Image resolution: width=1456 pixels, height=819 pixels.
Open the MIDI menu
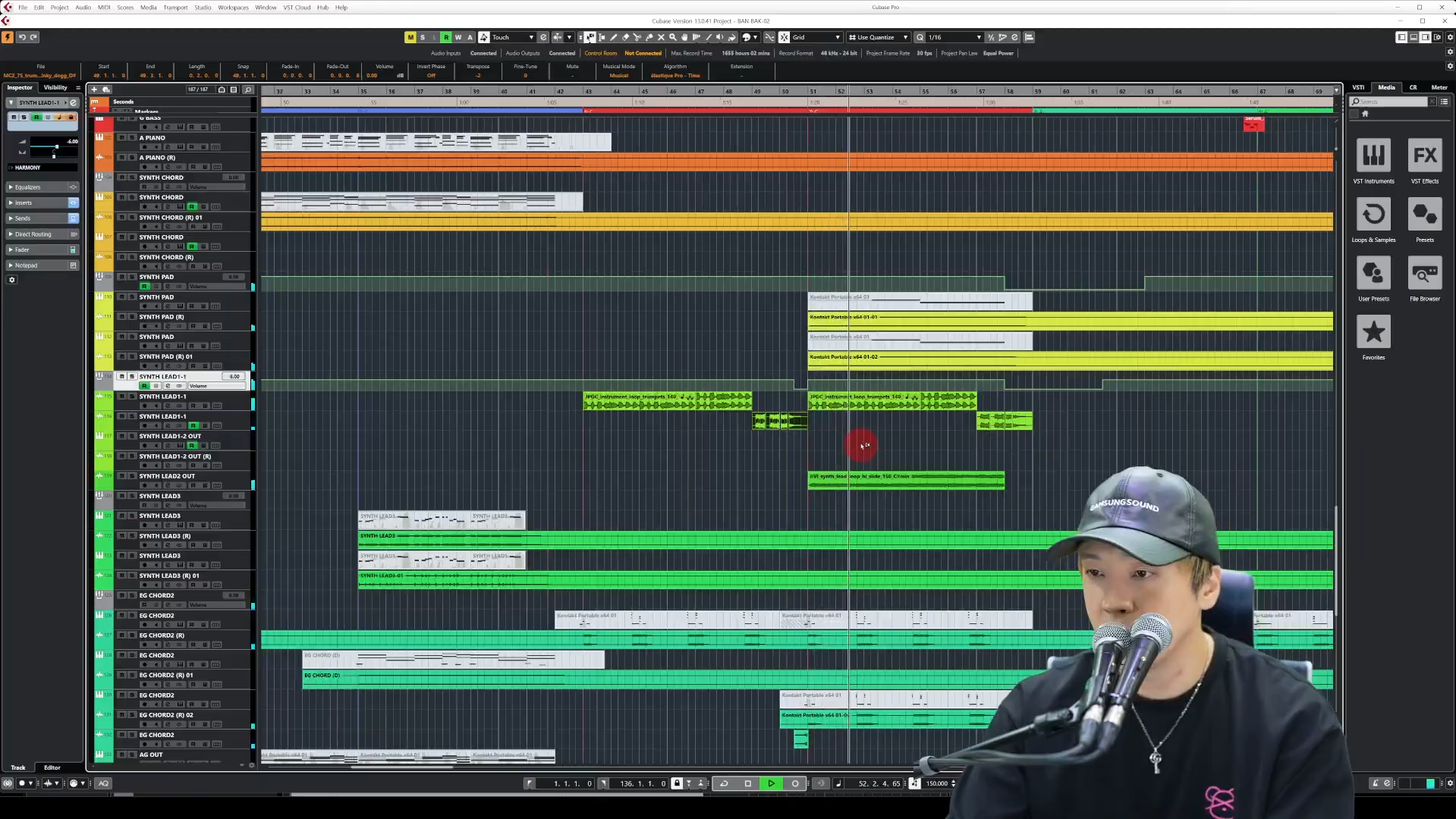pyautogui.click(x=104, y=8)
